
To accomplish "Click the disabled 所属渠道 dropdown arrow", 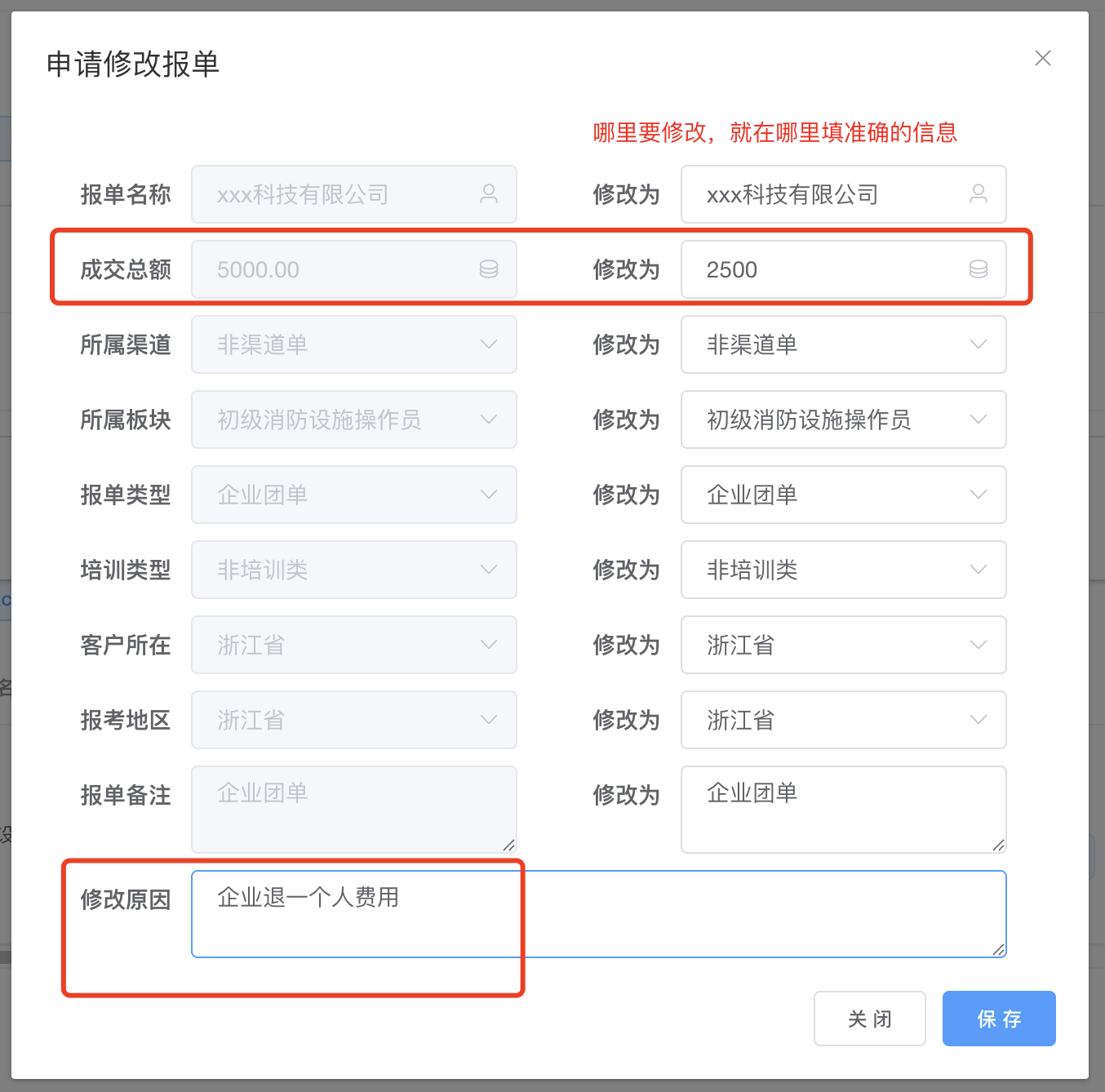I will 488,344.
